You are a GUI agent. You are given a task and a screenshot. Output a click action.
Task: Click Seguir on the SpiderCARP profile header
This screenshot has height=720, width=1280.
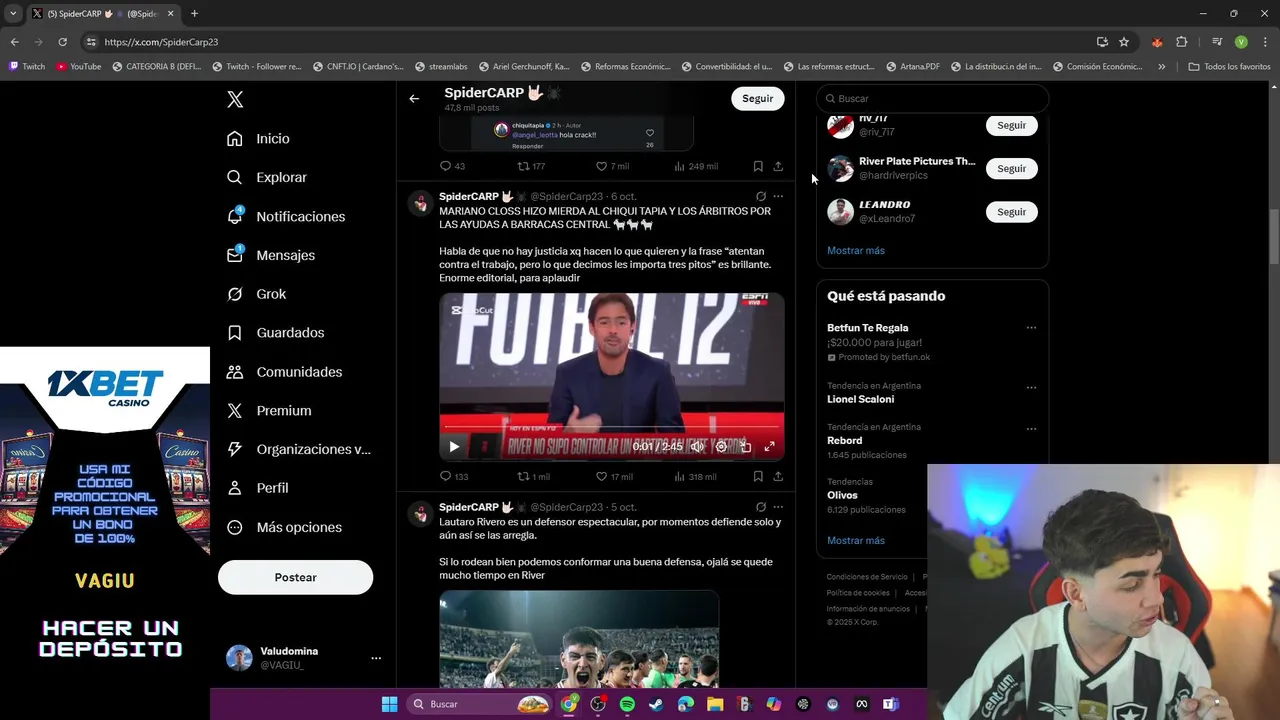pos(757,98)
